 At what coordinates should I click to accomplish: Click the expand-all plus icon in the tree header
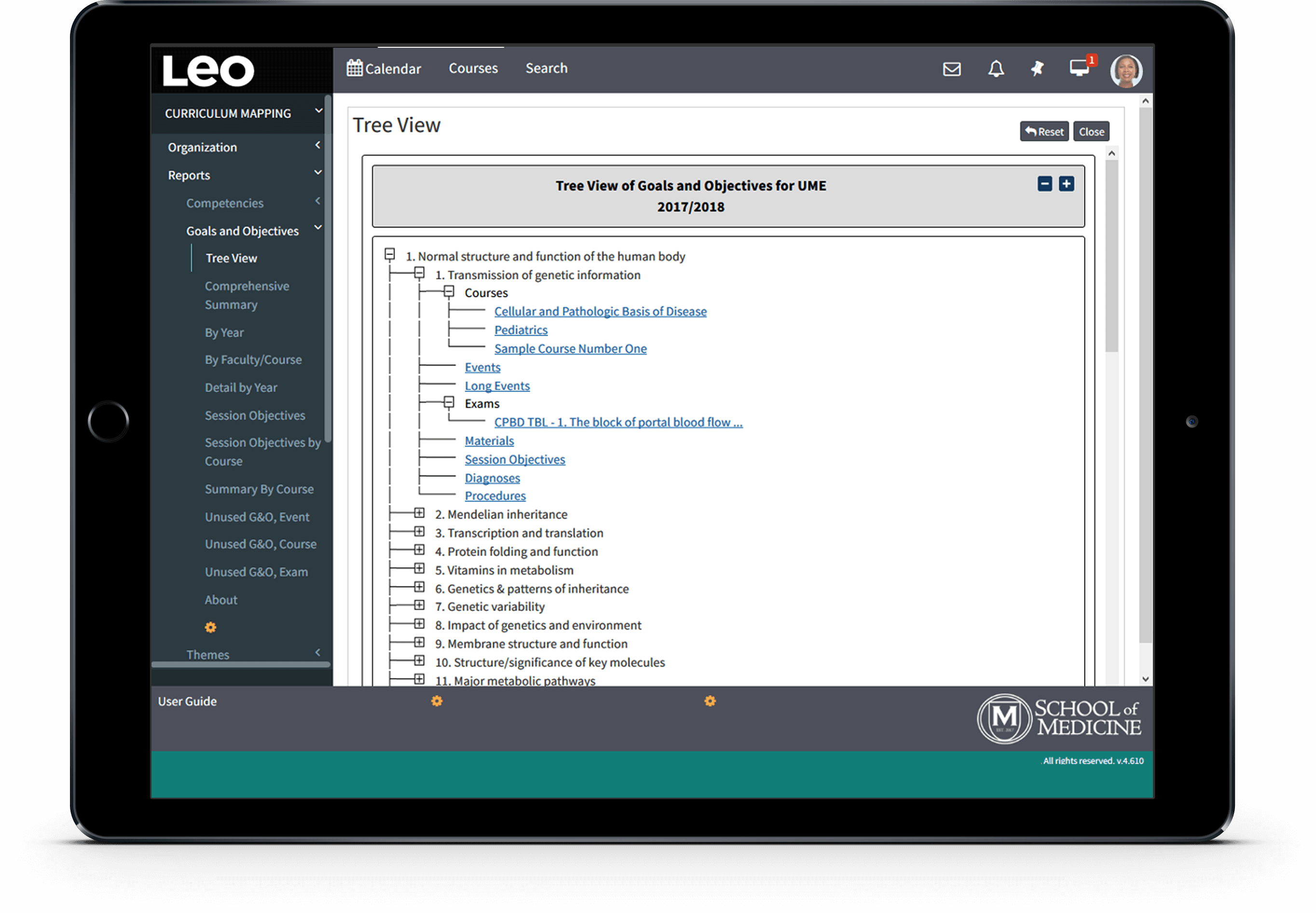[x=1066, y=184]
